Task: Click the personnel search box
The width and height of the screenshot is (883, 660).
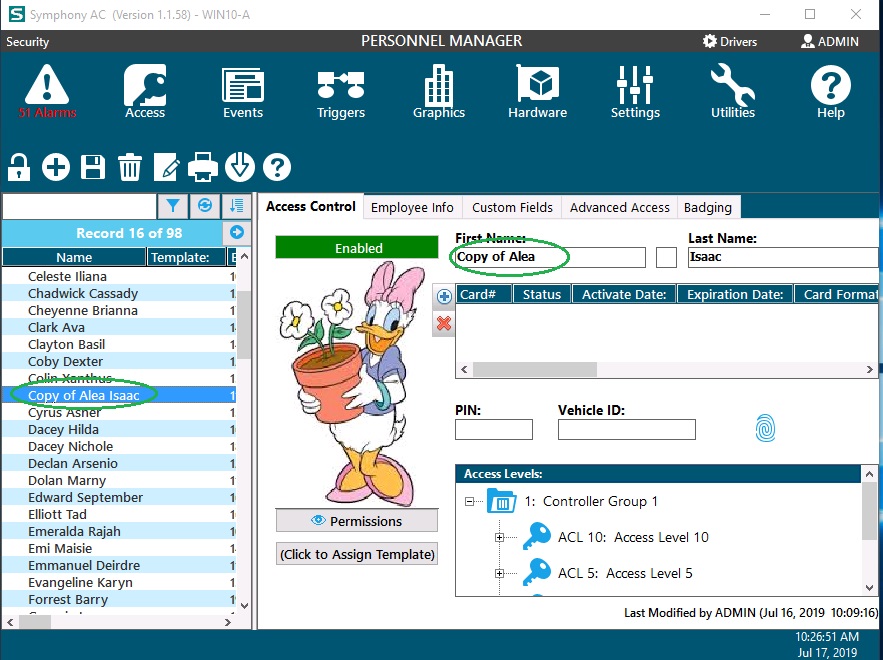Action: pyautogui.click(x=79, y=207)
